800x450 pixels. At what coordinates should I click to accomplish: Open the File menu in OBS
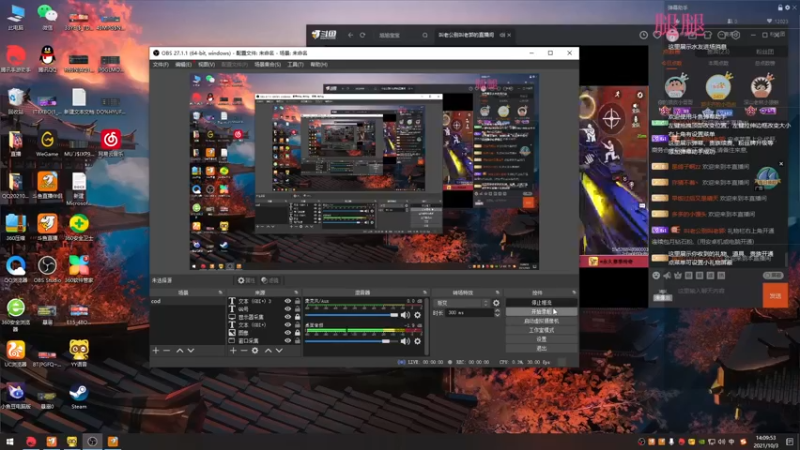[161, 64]
